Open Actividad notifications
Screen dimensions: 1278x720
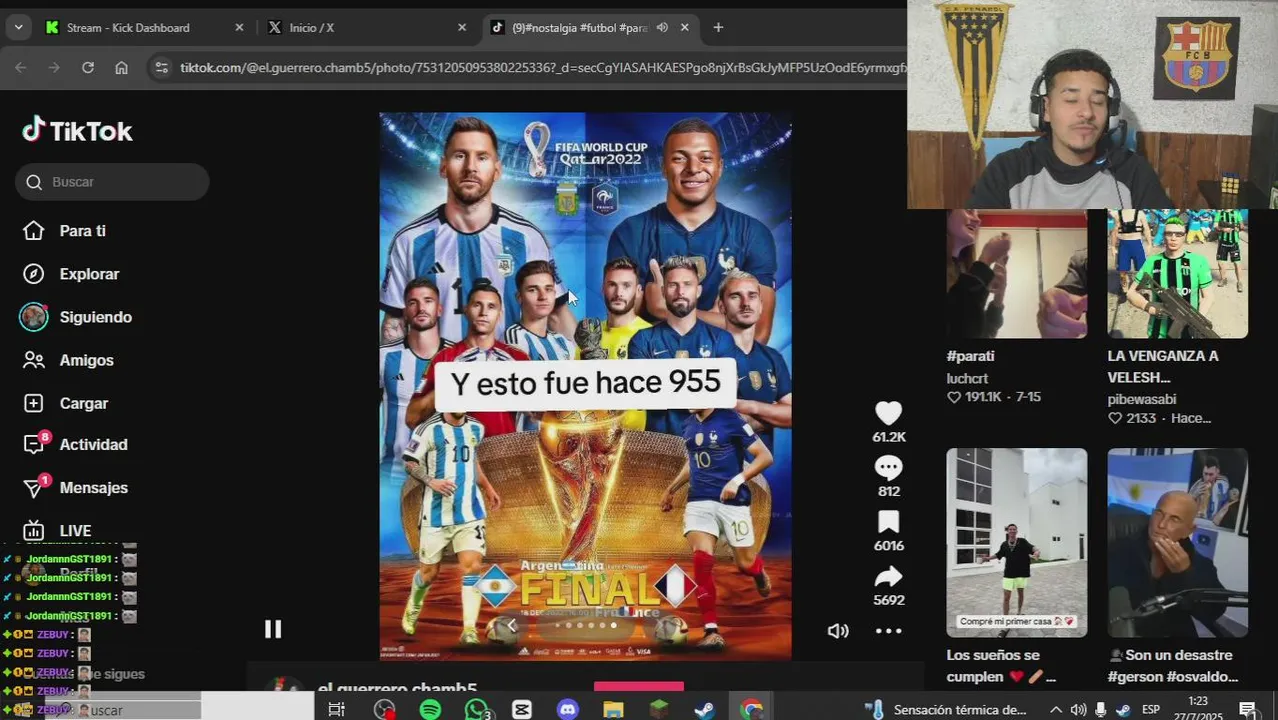(x=93, y=445)
